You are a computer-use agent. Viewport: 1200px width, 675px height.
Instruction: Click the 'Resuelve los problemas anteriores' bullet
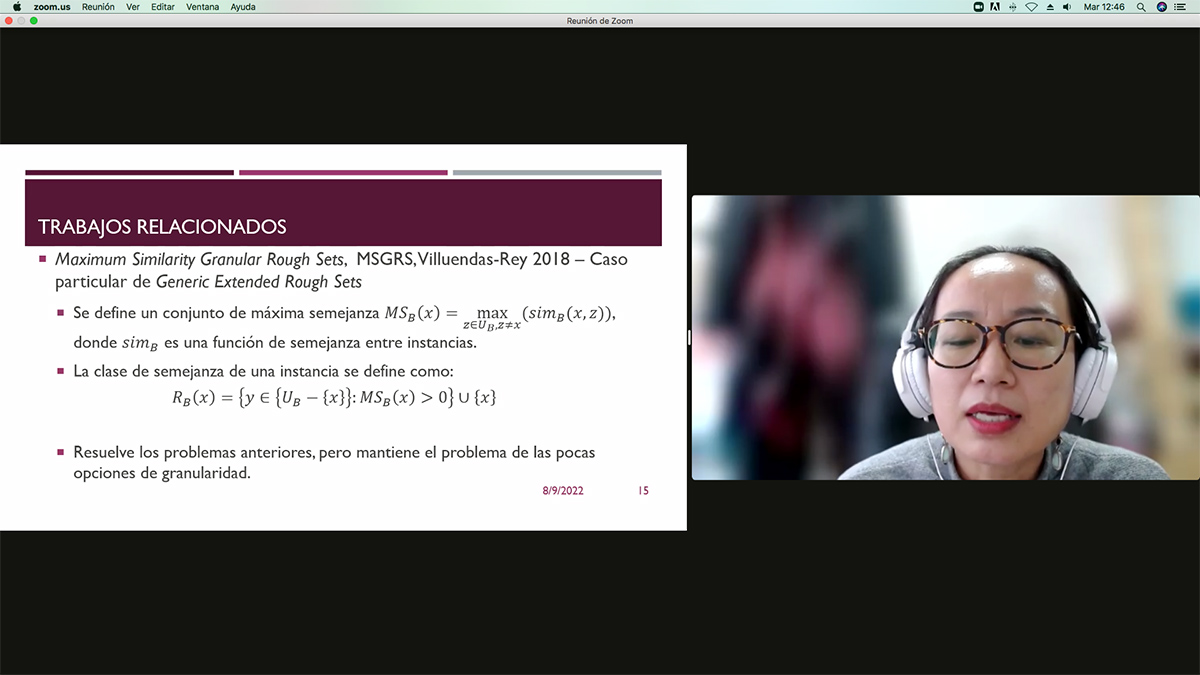(x=334, y=462)
